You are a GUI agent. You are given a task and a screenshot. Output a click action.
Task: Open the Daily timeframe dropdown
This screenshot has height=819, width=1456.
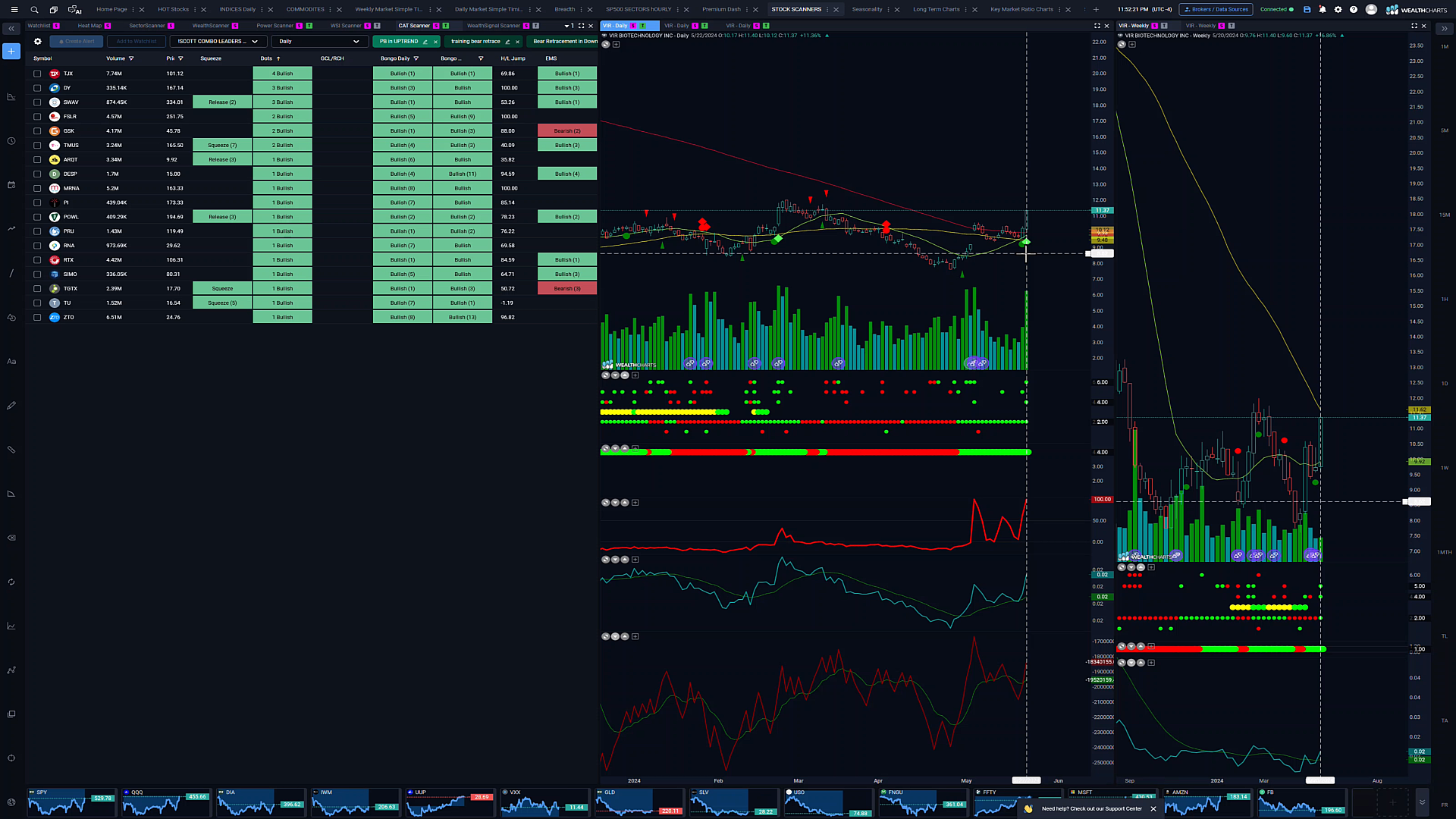click(x=318, y=41)
